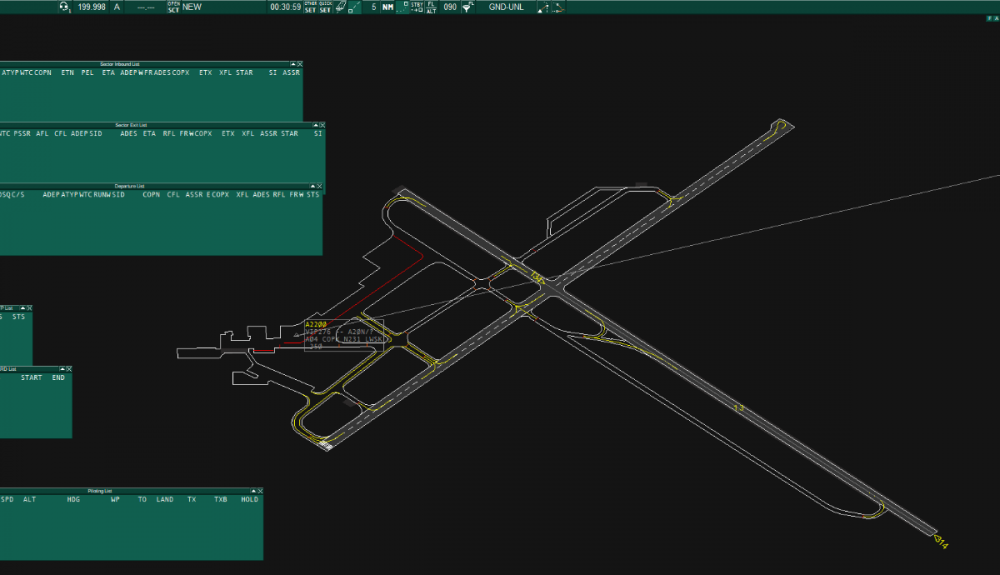
Task: Select the A2200 aircraft tag on the apron
Action: point(316,325)
